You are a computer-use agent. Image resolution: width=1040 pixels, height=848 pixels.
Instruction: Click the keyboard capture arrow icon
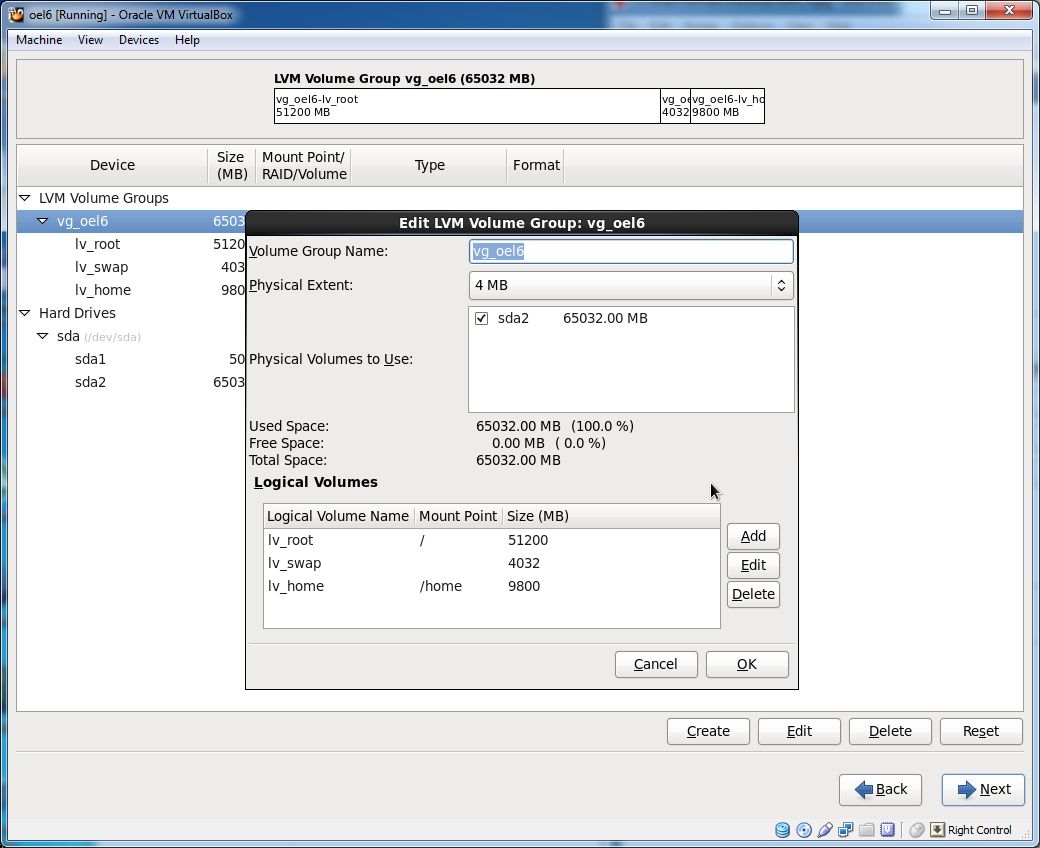pos(937,829)
